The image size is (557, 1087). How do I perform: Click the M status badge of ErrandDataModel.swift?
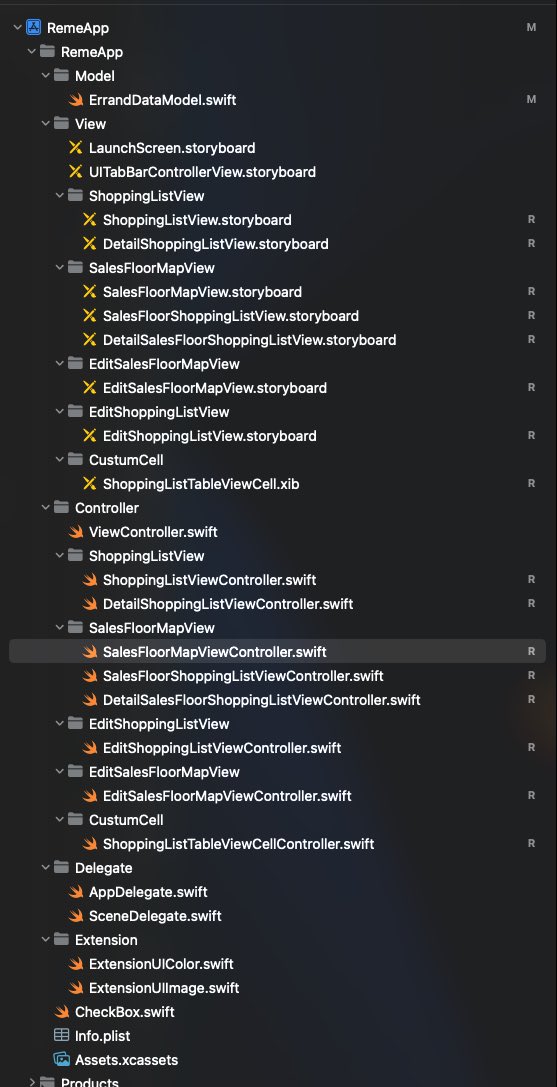click(531, 99)
